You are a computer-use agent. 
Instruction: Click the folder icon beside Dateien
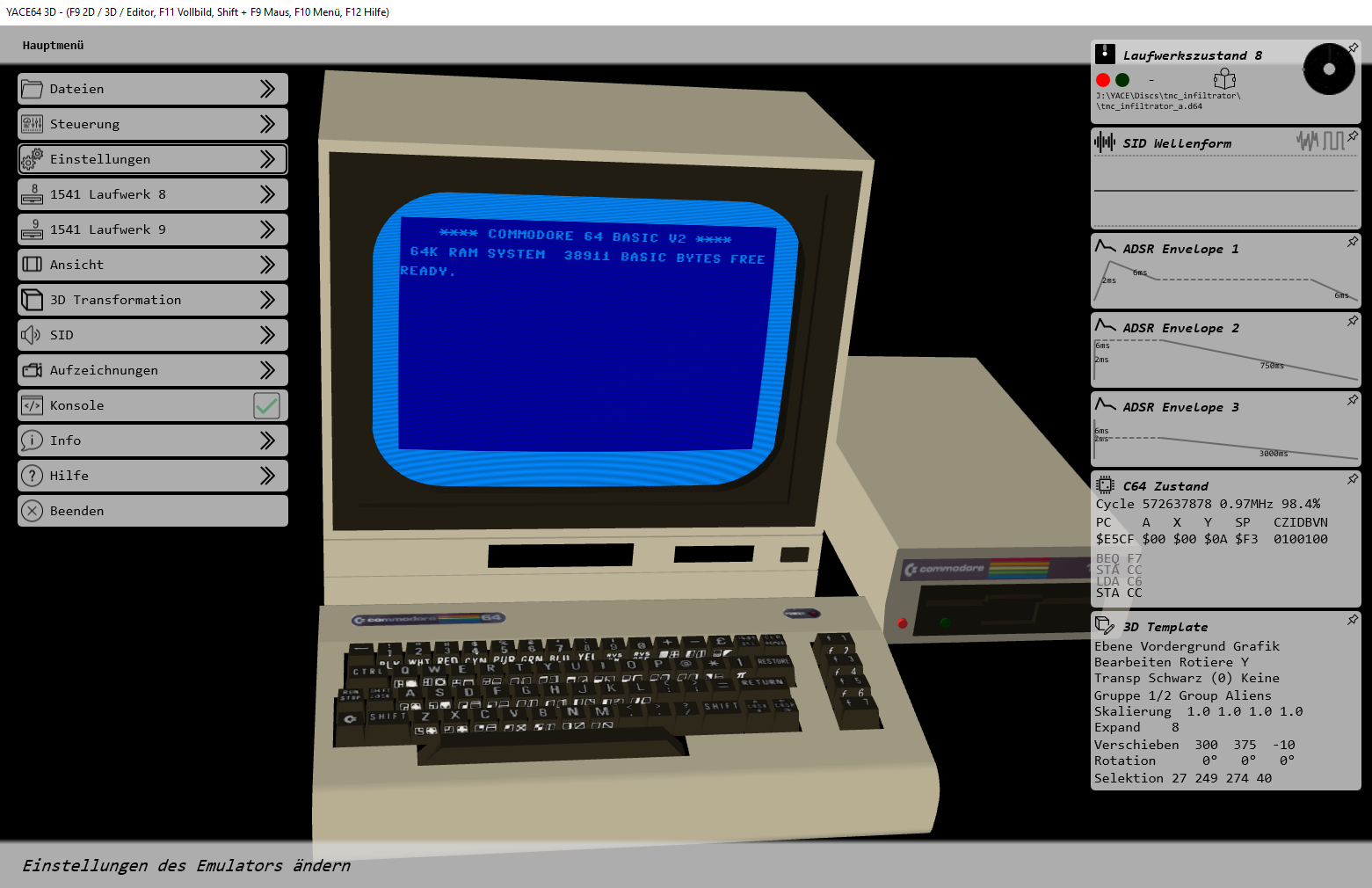point(32,89)
